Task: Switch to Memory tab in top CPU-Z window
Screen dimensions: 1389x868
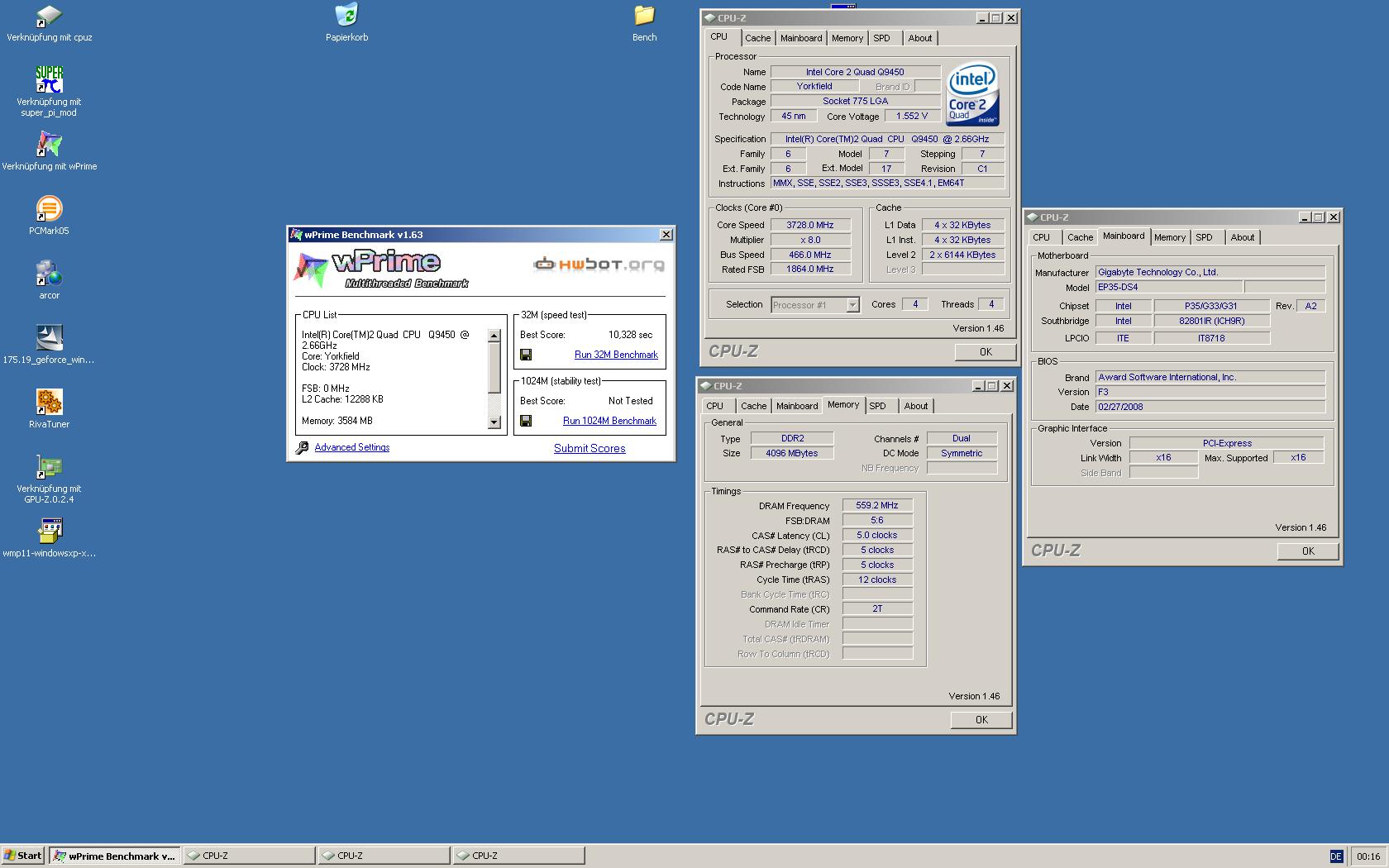Action: (847, 38)
